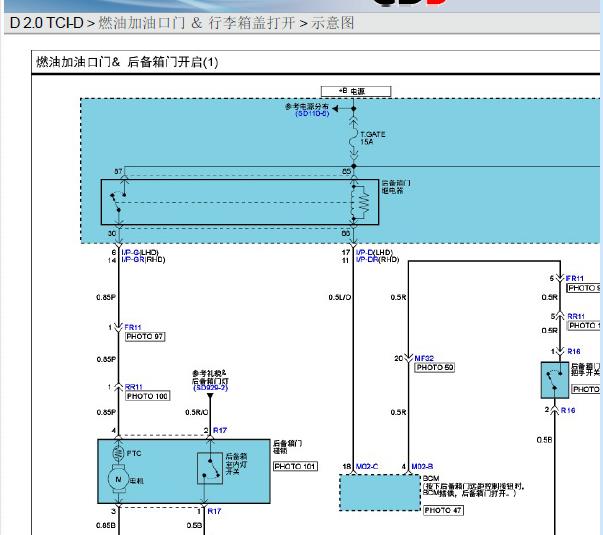
Task: Open FR11 connector link above PHOTO 97
Action: coord(133,327)
